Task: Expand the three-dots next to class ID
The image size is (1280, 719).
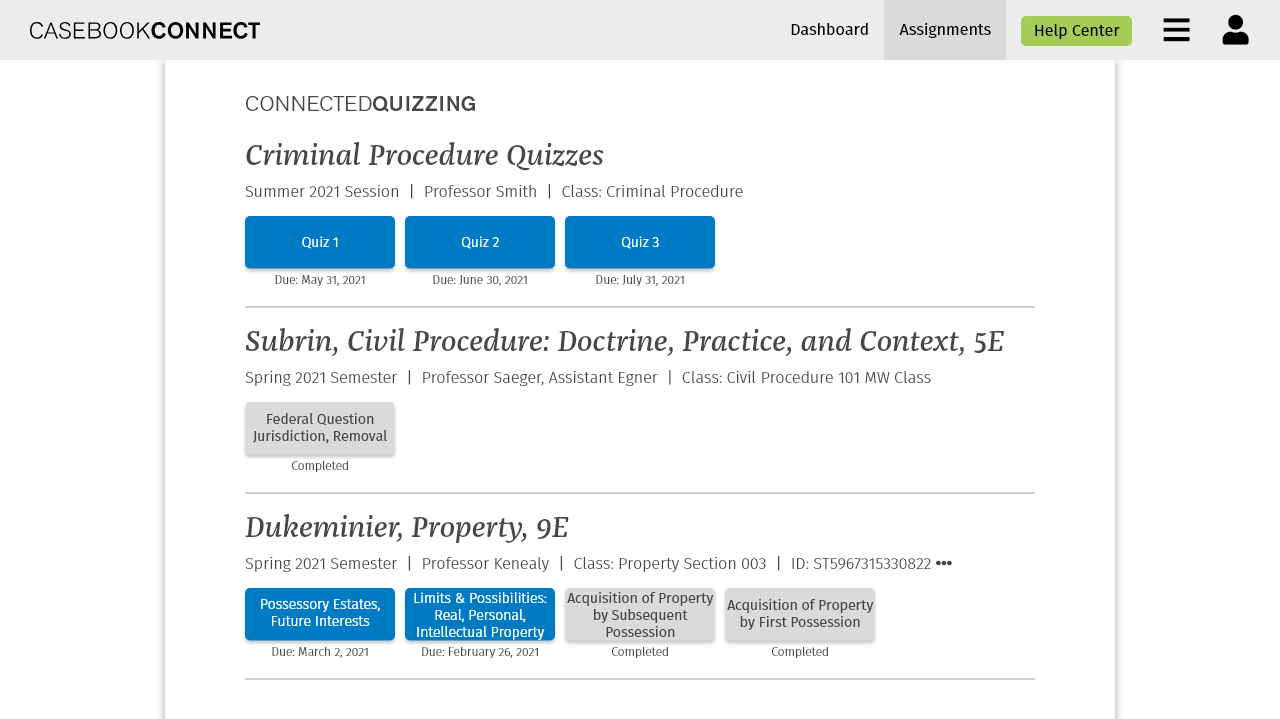Action: [x=943, y=563]
